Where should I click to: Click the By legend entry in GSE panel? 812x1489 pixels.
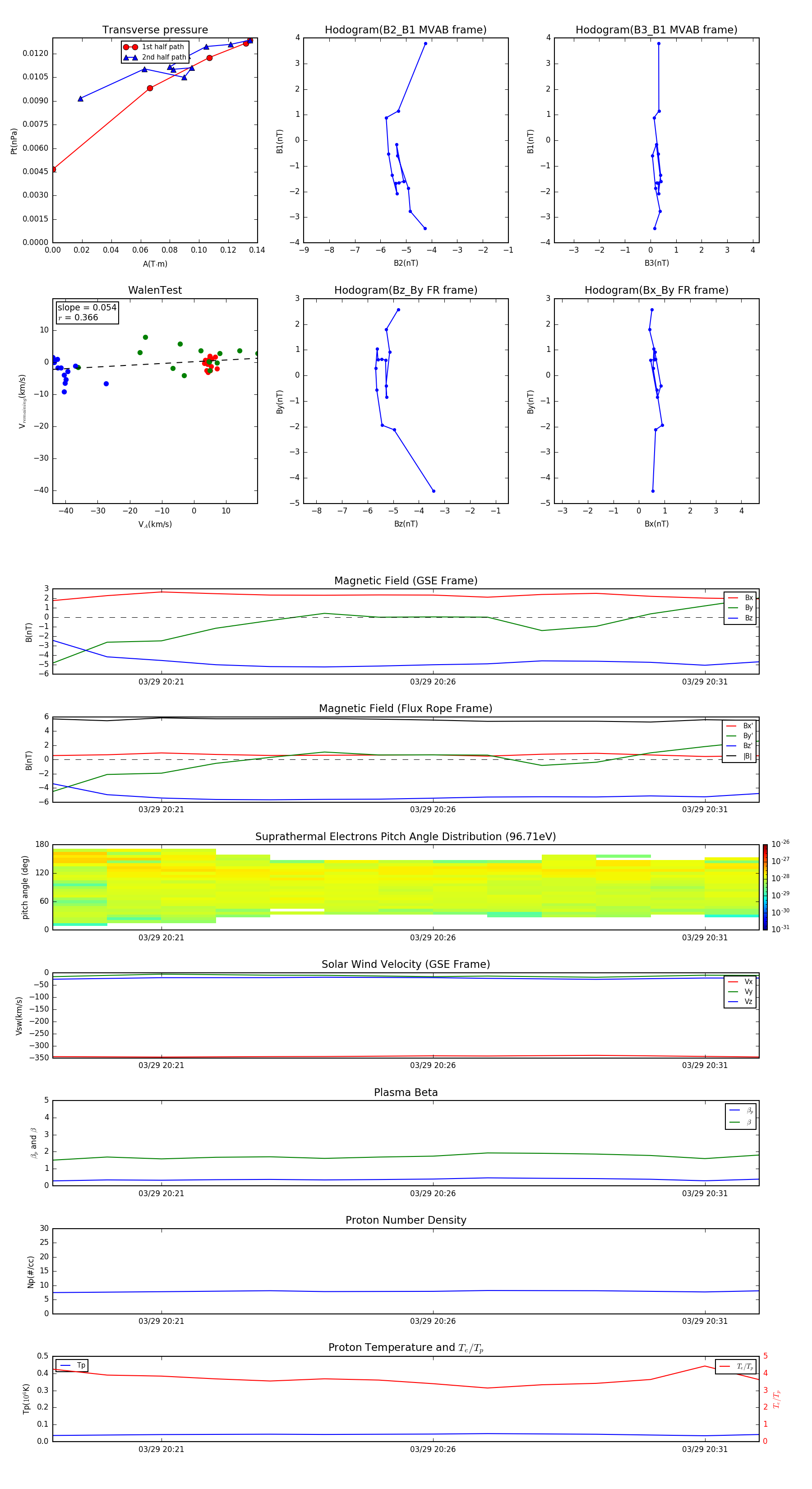point(740,607)
